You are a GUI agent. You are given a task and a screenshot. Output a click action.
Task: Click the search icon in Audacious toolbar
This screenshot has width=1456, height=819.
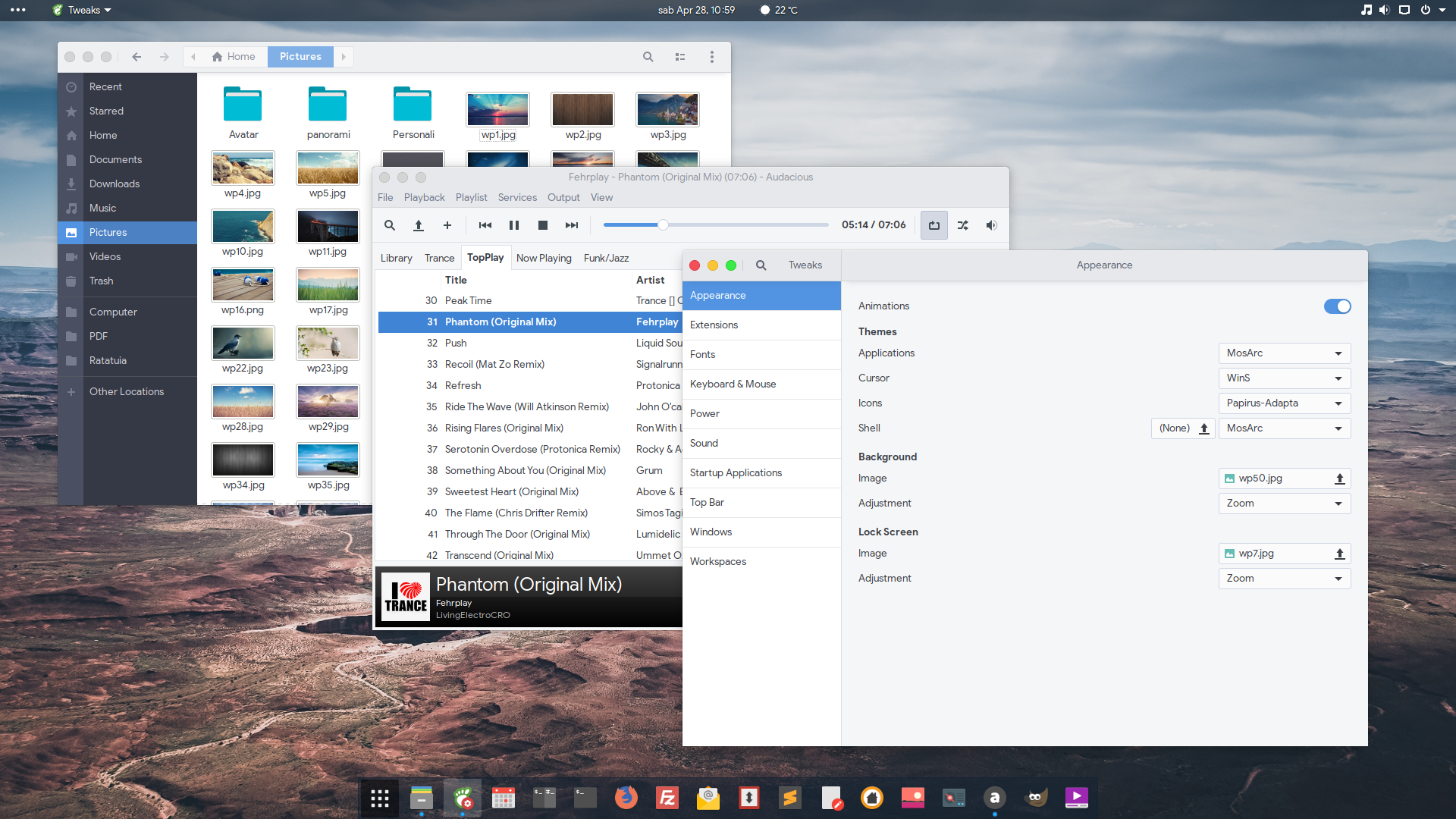coord(389,225)
